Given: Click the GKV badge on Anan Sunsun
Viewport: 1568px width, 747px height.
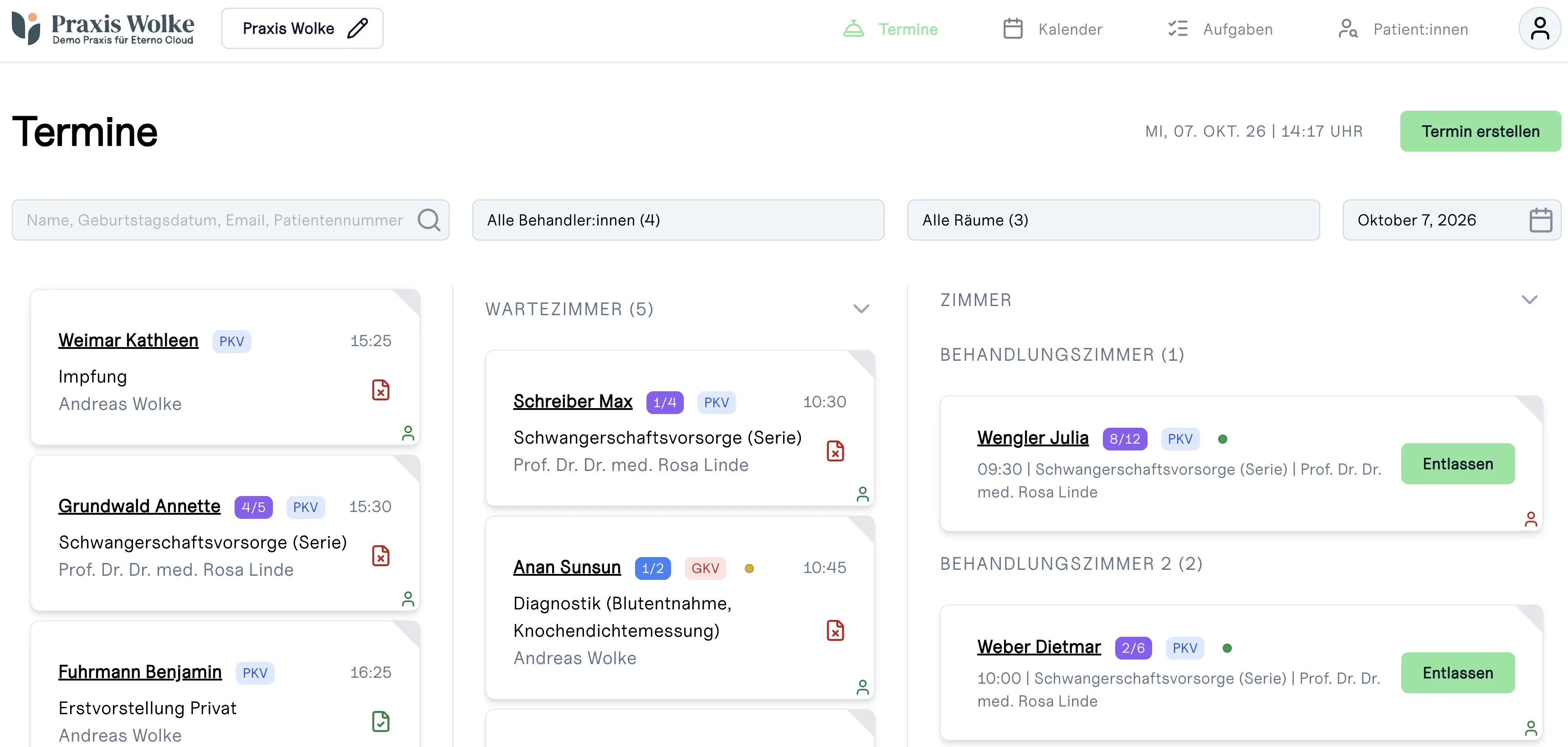Looking at the screenshot, I should 705,568.
